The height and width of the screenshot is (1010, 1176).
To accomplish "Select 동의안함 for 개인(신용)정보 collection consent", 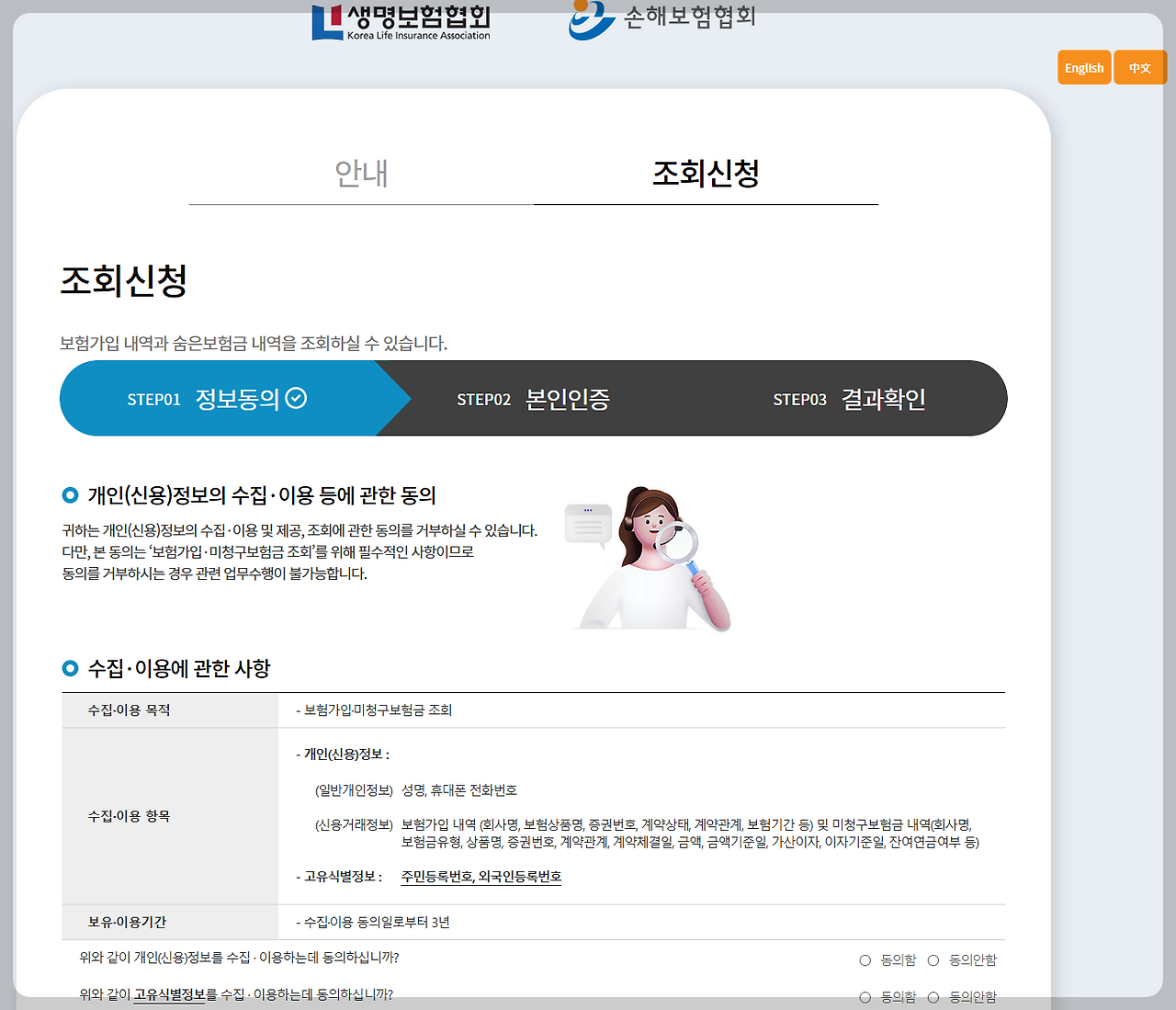I will tap(933, 959).
